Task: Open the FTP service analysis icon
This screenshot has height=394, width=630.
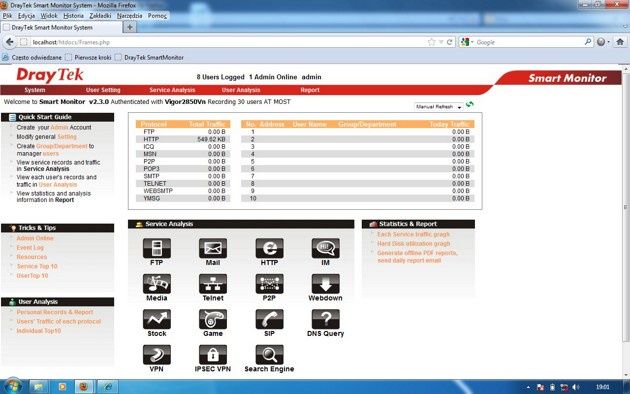Action: coord(157,248)
